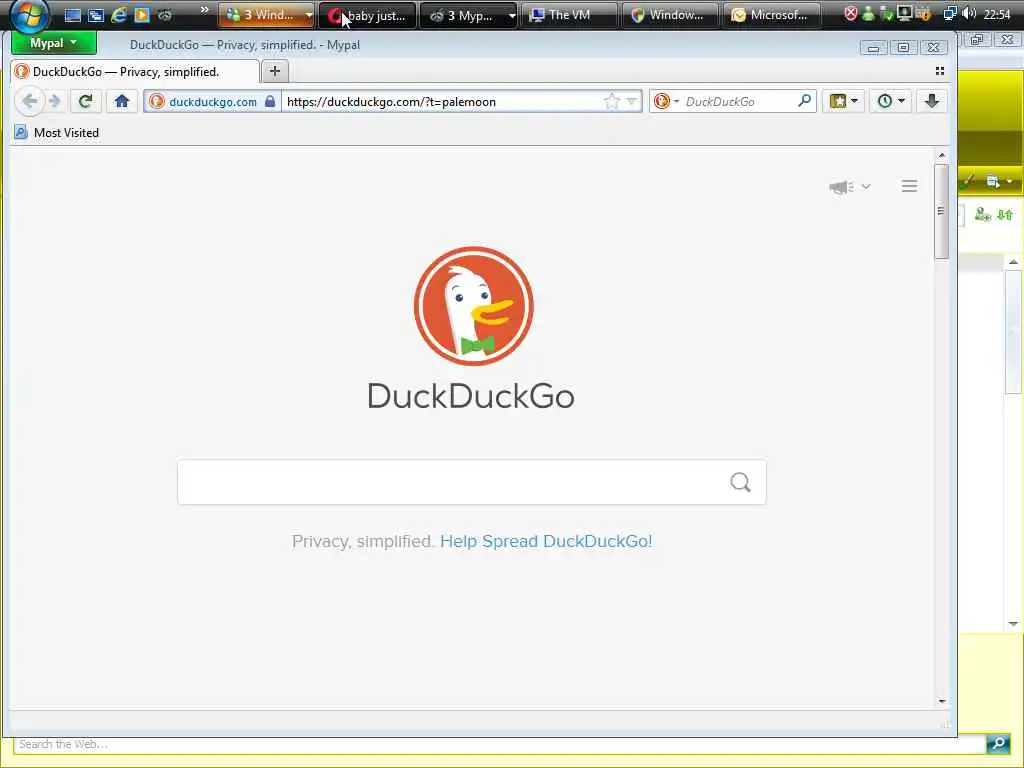This screenshot has height=768, width=1024.
Task: Click add contact icon in background window
Action: pyautogui.click(x=982, y=214)
